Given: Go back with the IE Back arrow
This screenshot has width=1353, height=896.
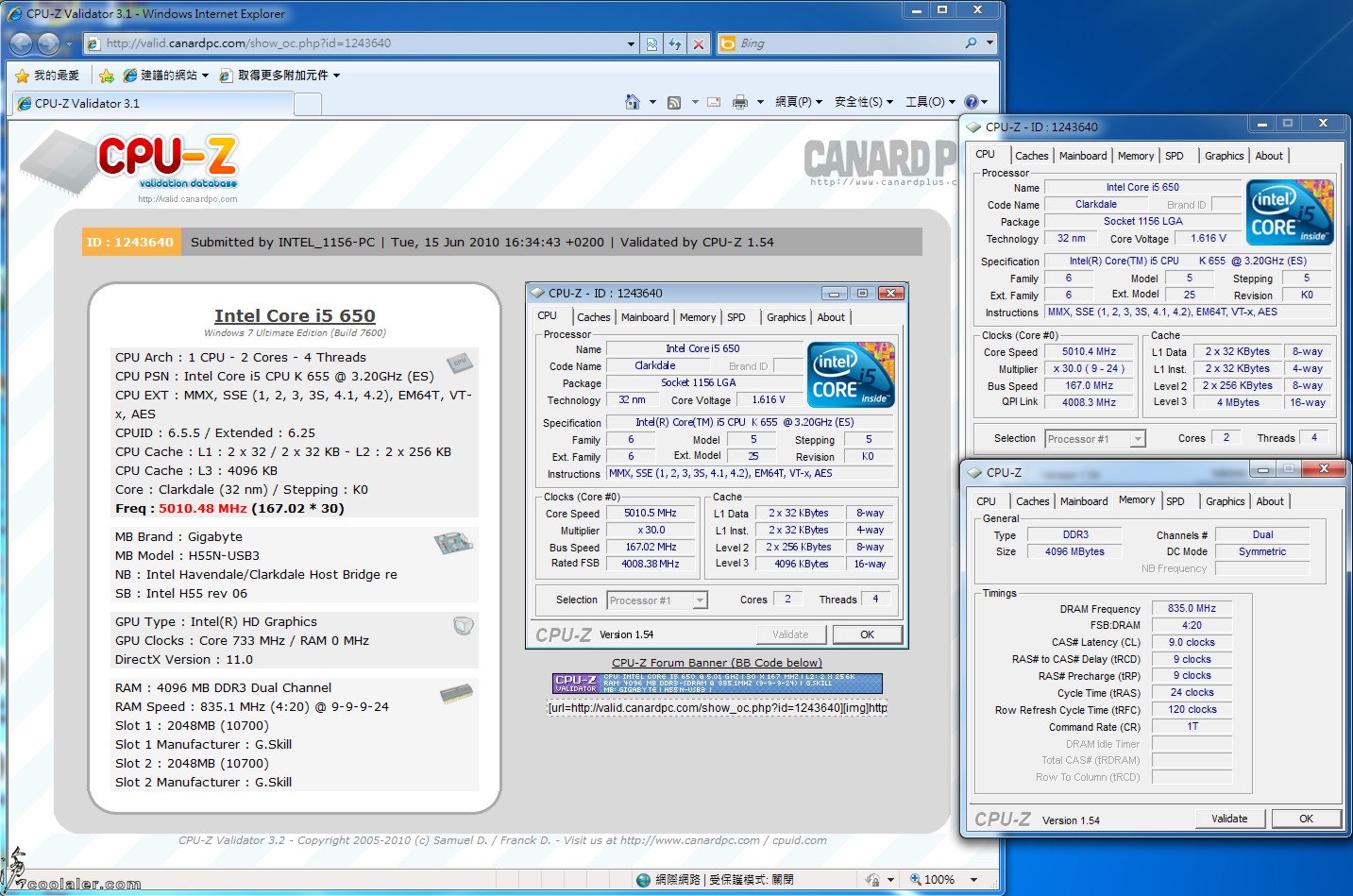Looking at the screenshot, I should (22, 43).
